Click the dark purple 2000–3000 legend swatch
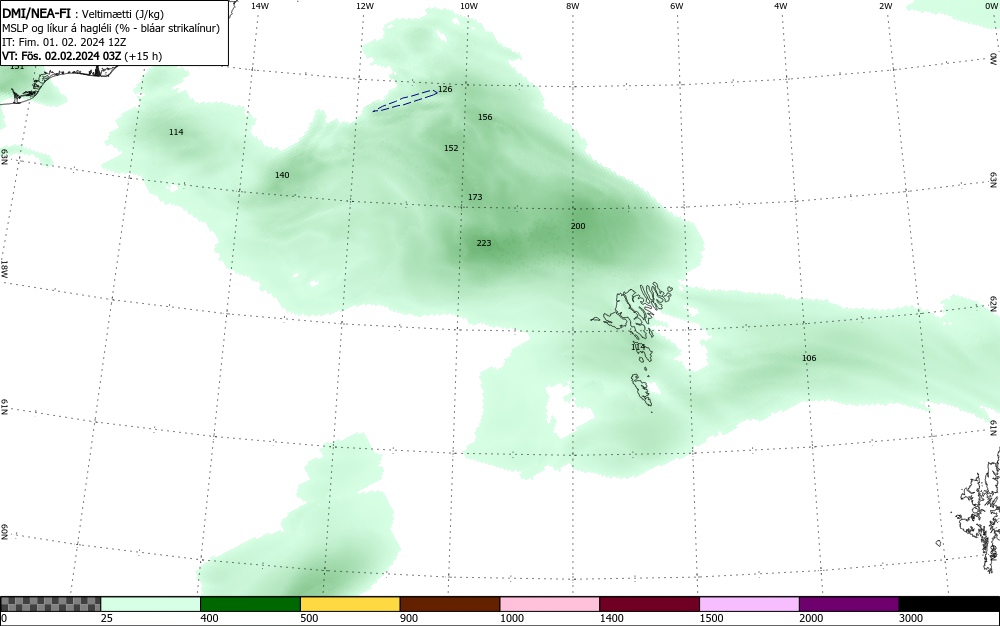This screenshot has height=626, width=1000. pyautogui.click(x=849, y=604)
